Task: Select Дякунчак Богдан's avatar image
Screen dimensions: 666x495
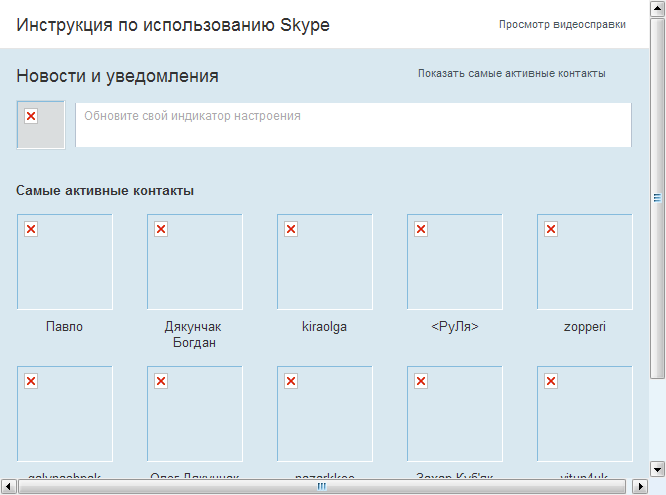Action: click(195, 262)
